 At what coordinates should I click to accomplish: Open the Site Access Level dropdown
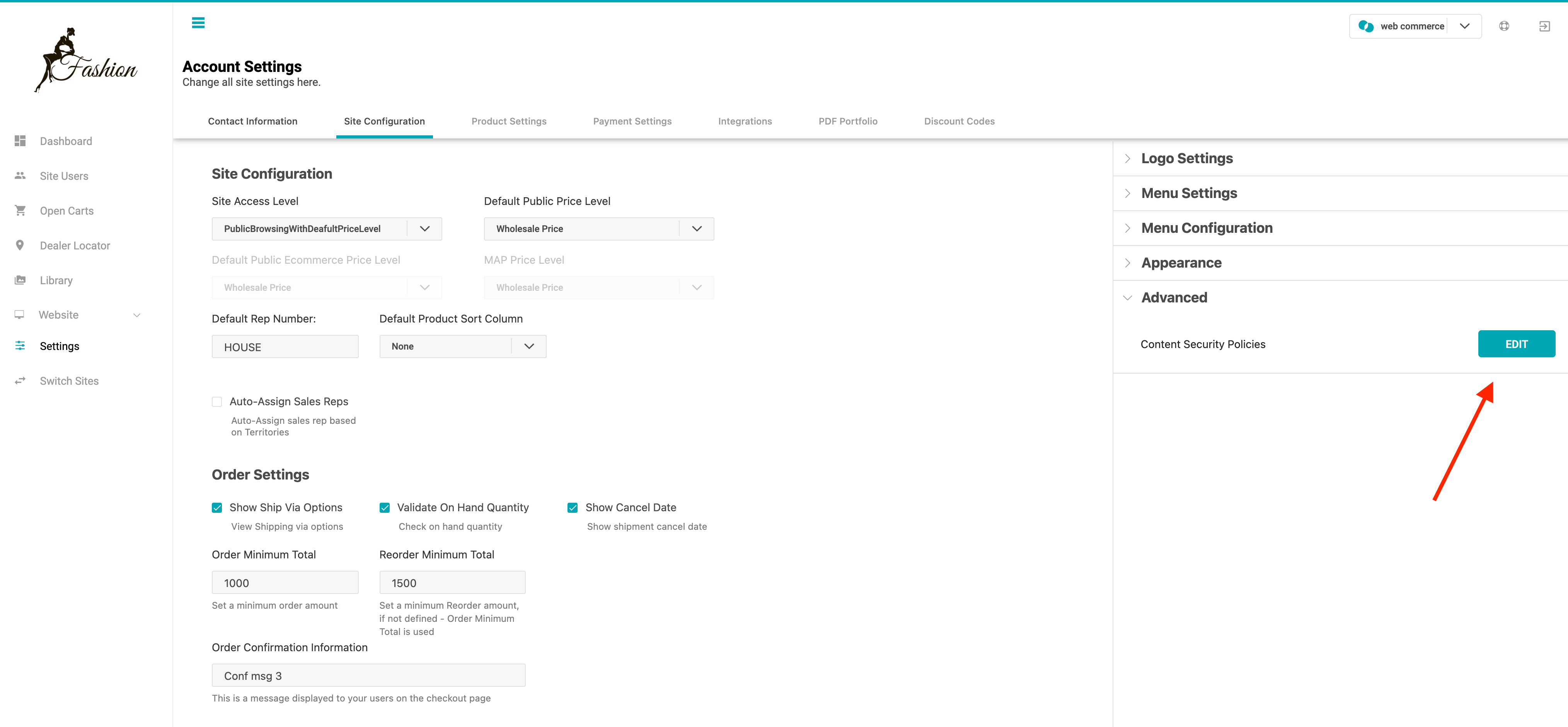click(x=327, y=228)
